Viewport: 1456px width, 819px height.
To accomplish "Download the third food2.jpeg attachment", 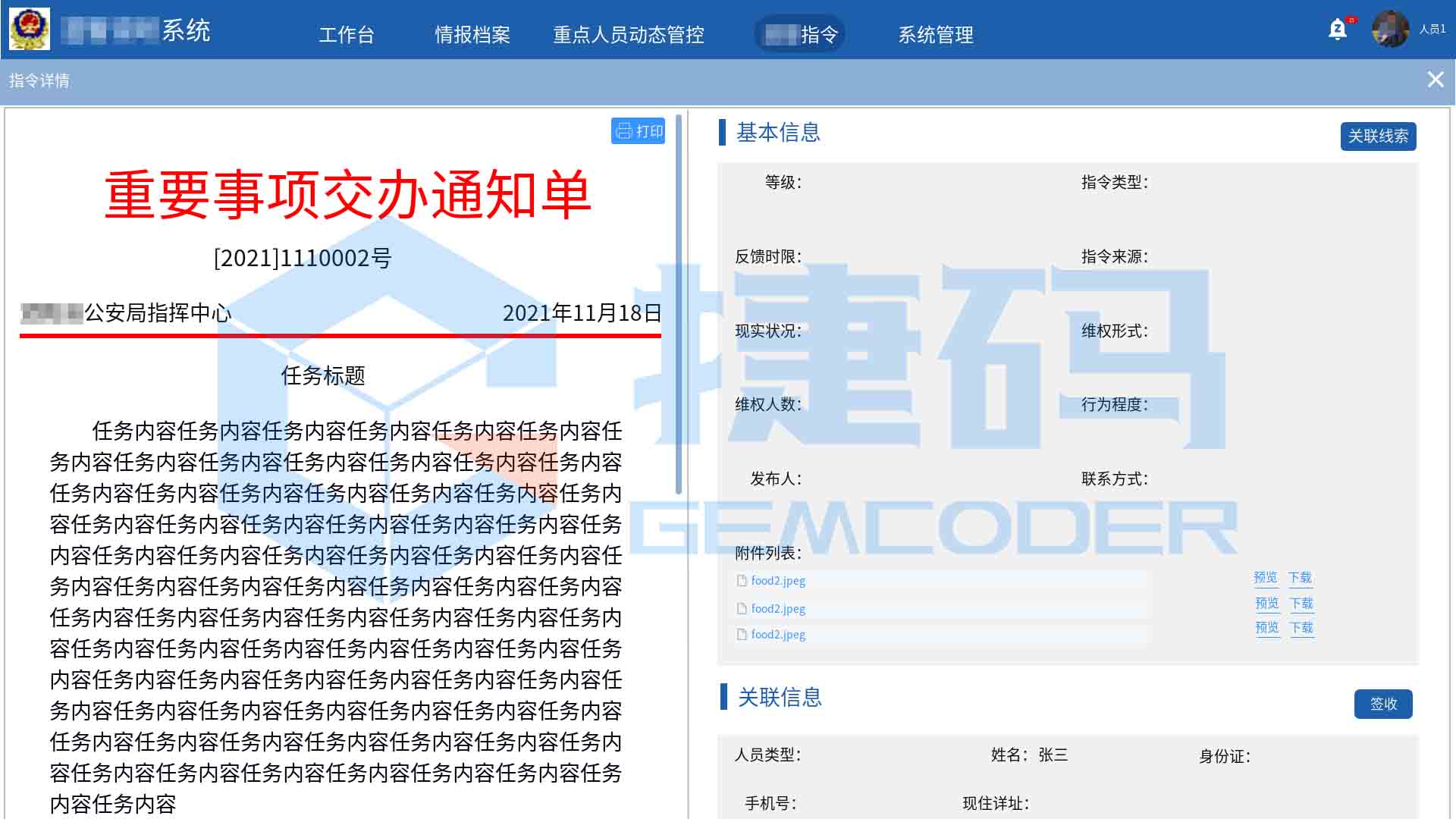I will click(x=1301, y=628).
